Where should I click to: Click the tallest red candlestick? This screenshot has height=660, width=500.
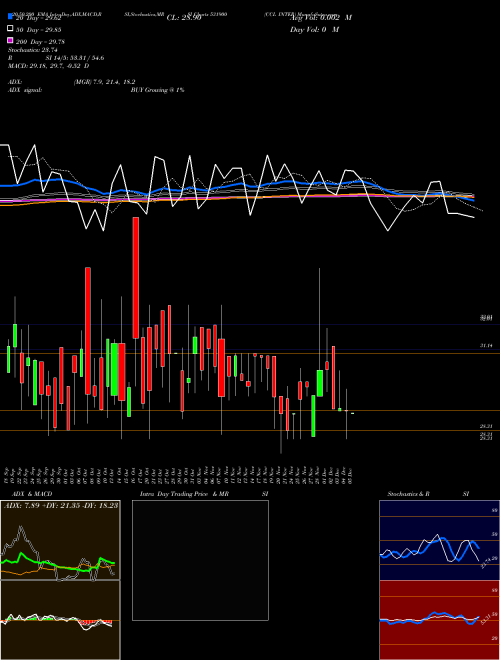pos(136,278)
